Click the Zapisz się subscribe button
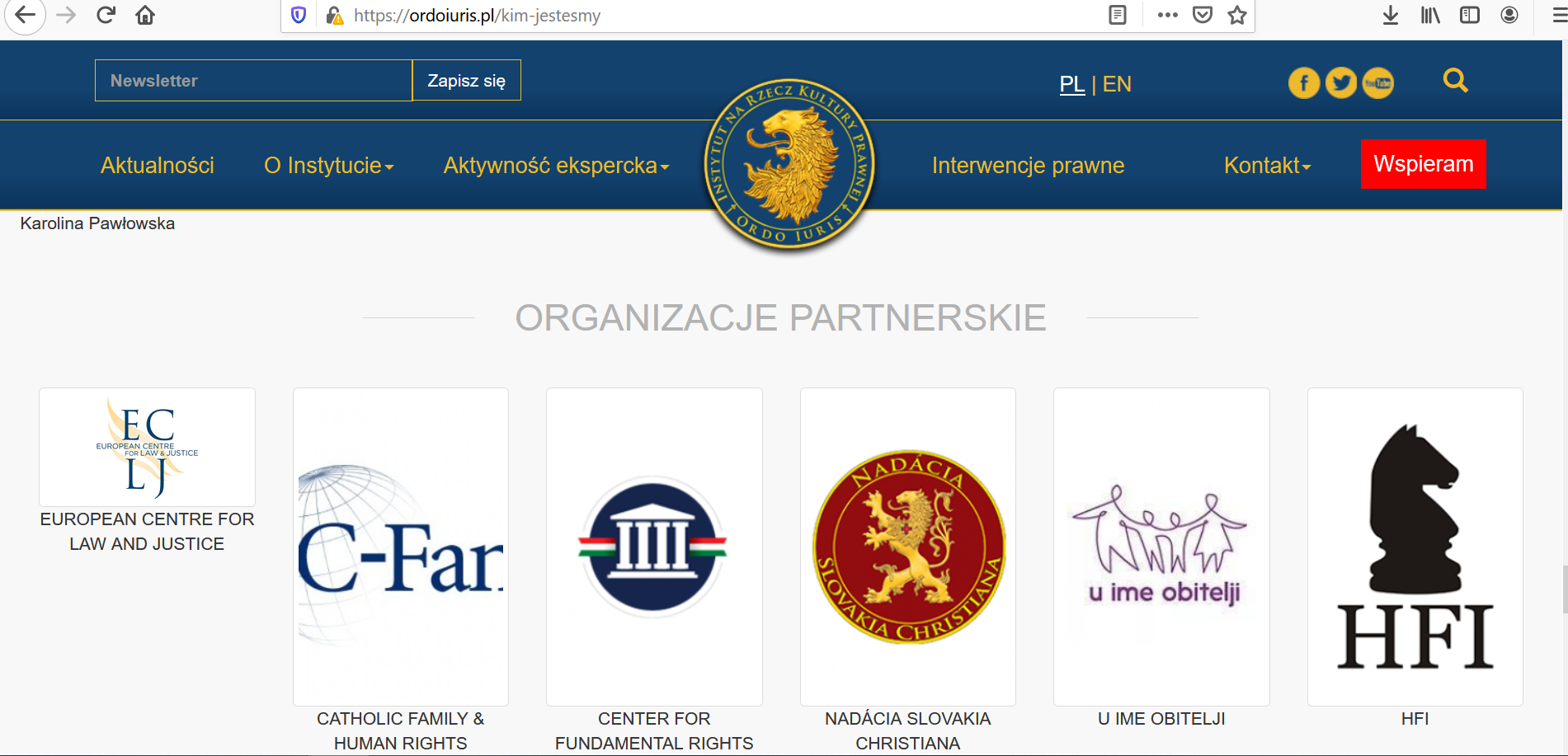This screenshot has height=756, width=1568. point(467,81)
